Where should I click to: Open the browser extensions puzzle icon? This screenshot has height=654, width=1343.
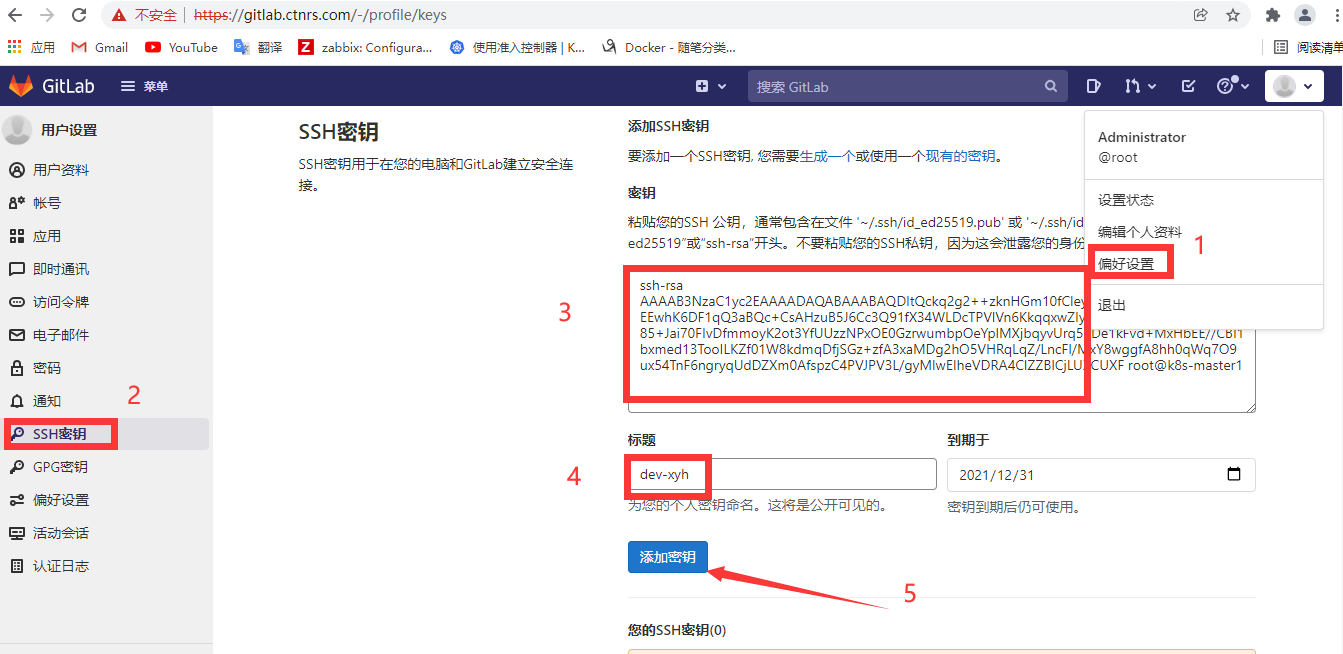[x=1272, y=15]
